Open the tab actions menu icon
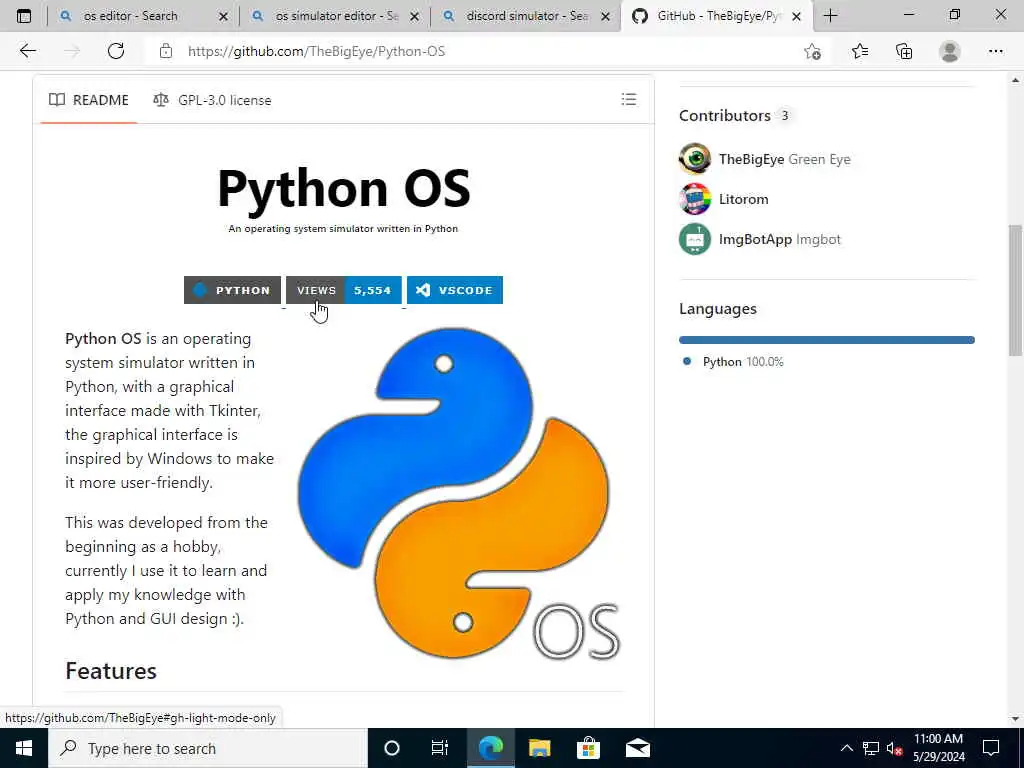The width and height of the screenshot is (1024, 768). click(24, 16)
